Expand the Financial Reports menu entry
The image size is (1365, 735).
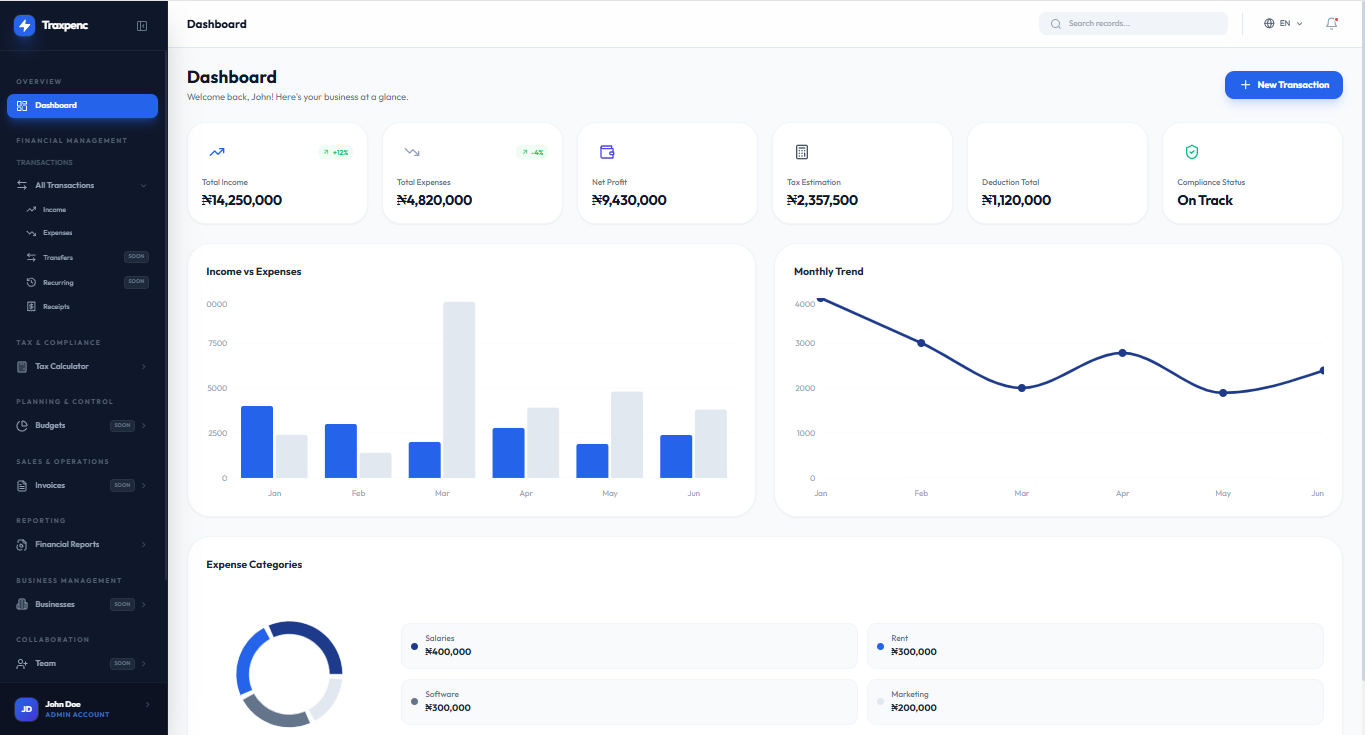(69, 544)
